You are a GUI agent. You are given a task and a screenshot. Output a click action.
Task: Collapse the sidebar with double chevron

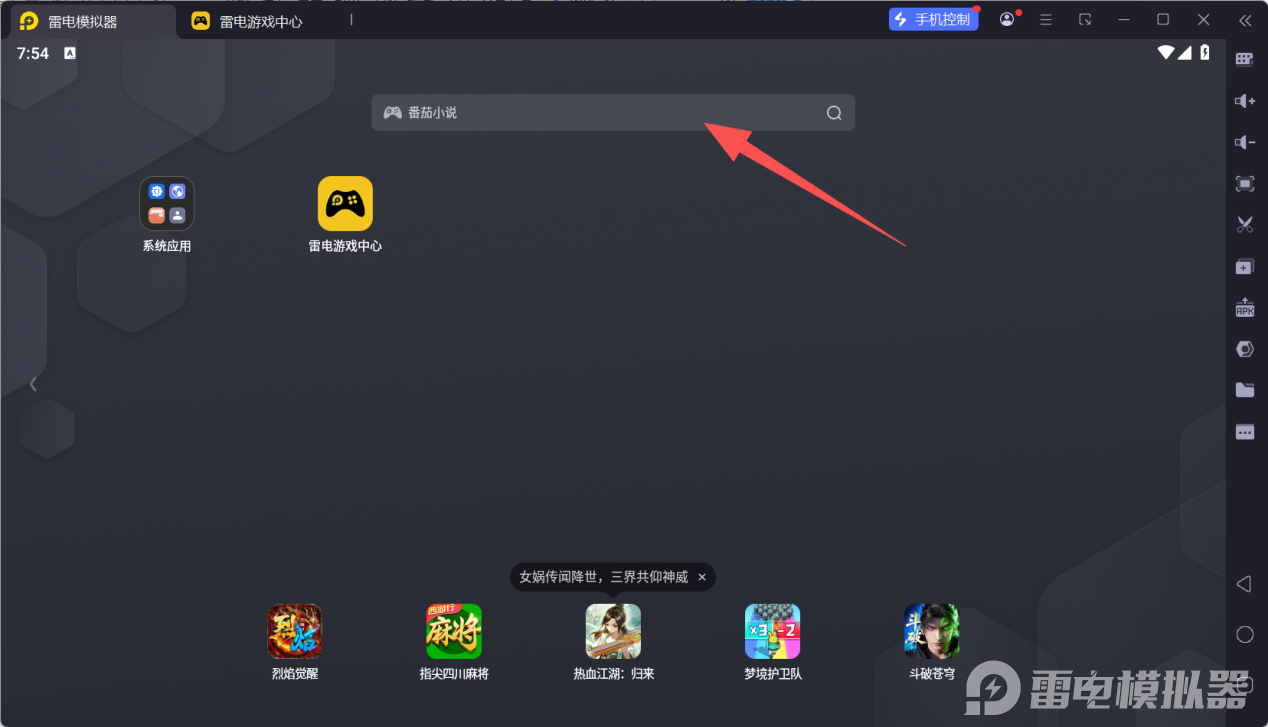pos(1245,20)
